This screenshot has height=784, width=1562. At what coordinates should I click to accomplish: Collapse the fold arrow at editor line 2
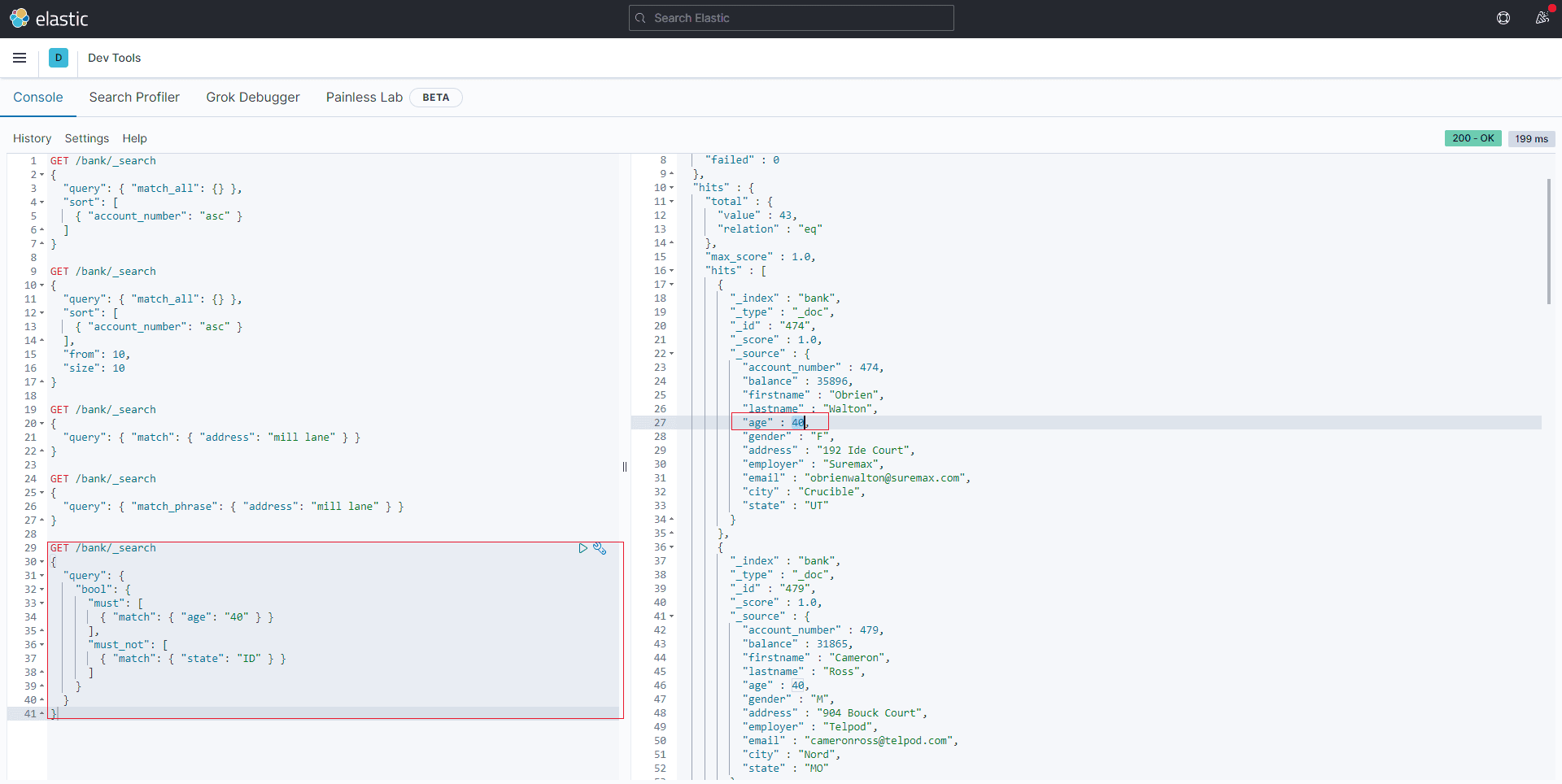point(41,175)
